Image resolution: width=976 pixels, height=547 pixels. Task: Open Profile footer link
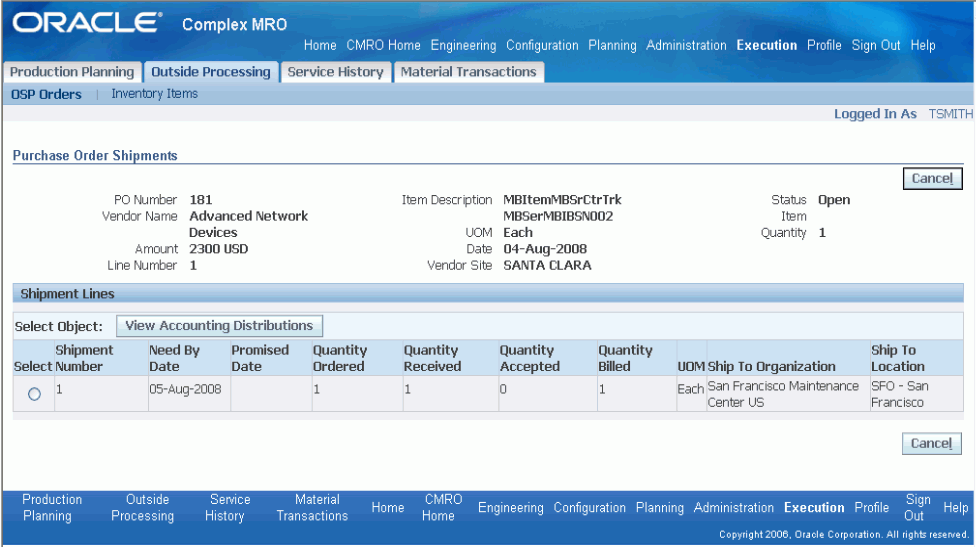coord(871,508)
